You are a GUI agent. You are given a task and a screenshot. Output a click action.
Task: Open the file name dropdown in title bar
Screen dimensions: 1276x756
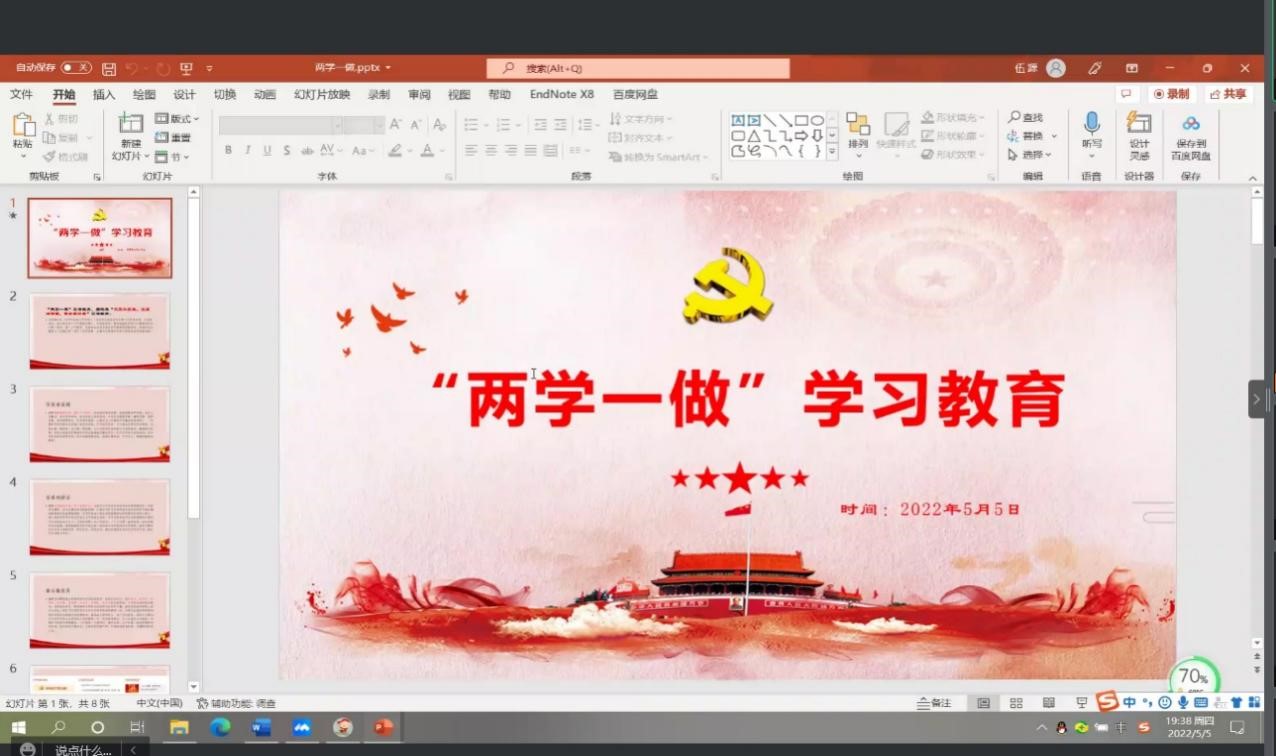pyautogui.click(x=388, y=68)
